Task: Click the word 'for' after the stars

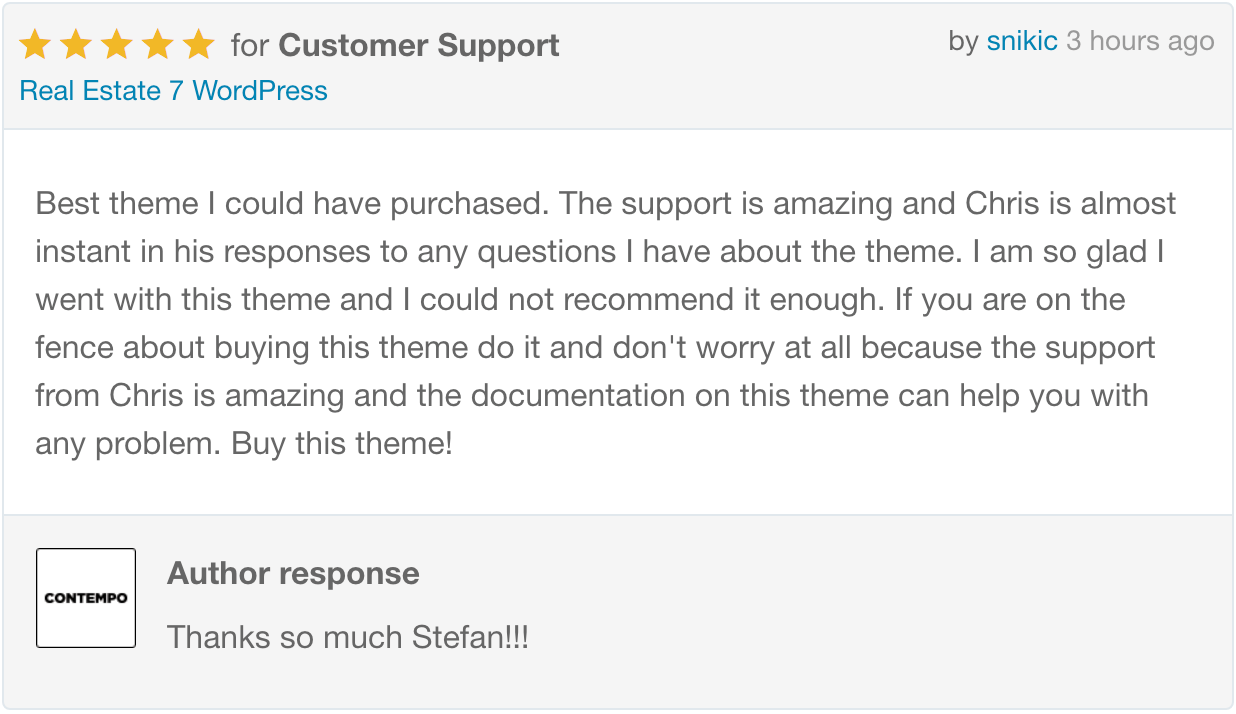Action: click(x=250, y=45)
